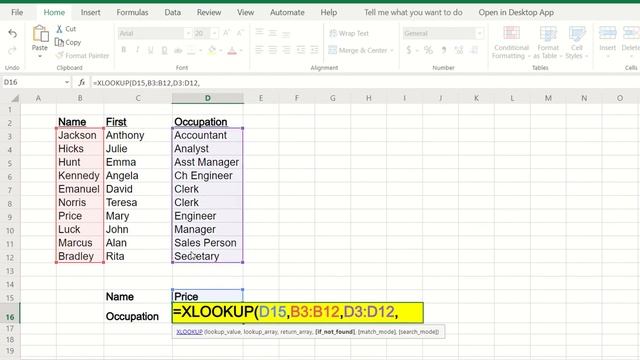Image resolution: width=640 pixels, height=360 pixels.
Task: Click the Insert cells button
Action: [607, 41]
